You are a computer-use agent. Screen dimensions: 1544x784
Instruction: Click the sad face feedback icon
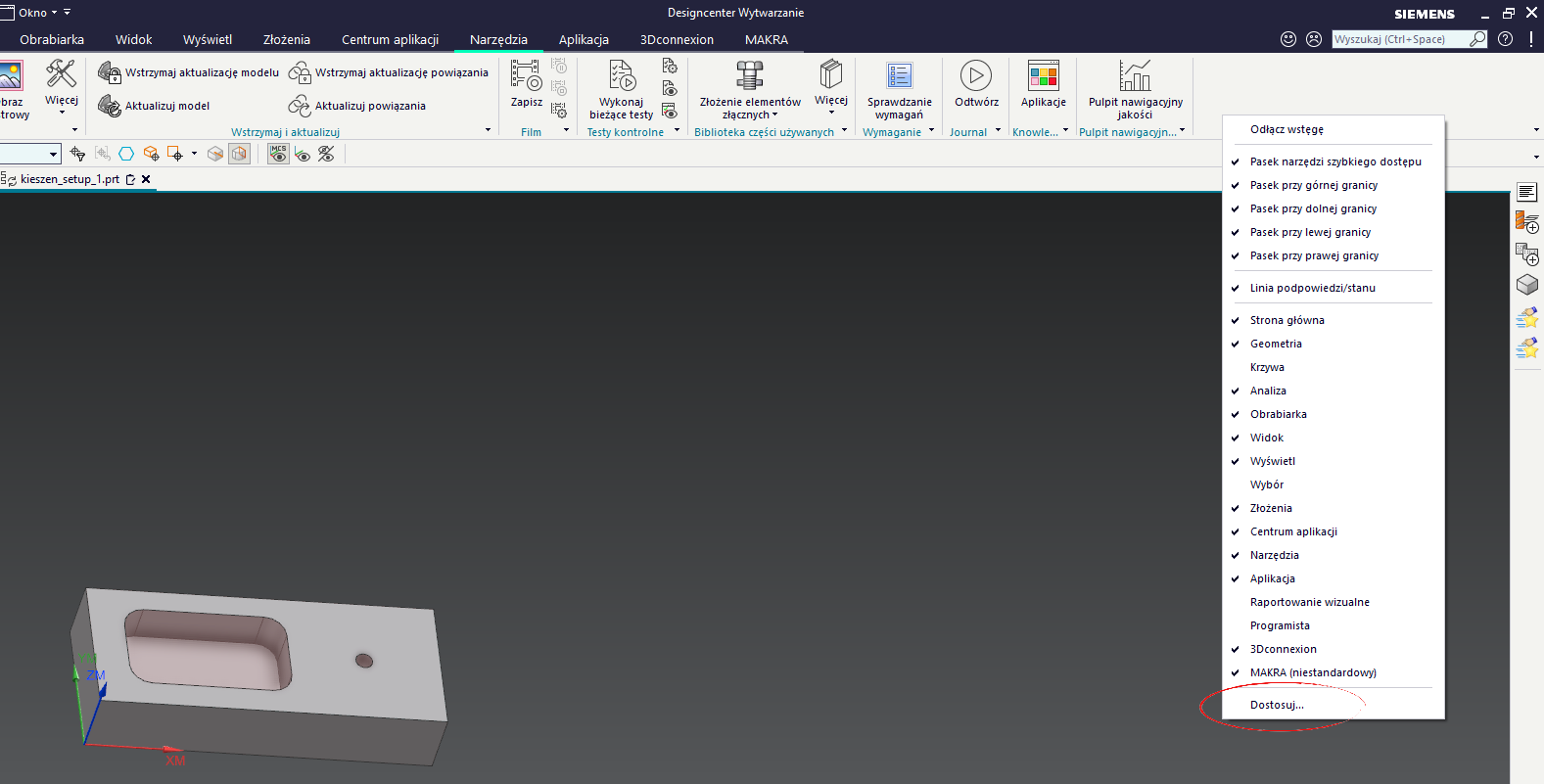pos(1314,39)
